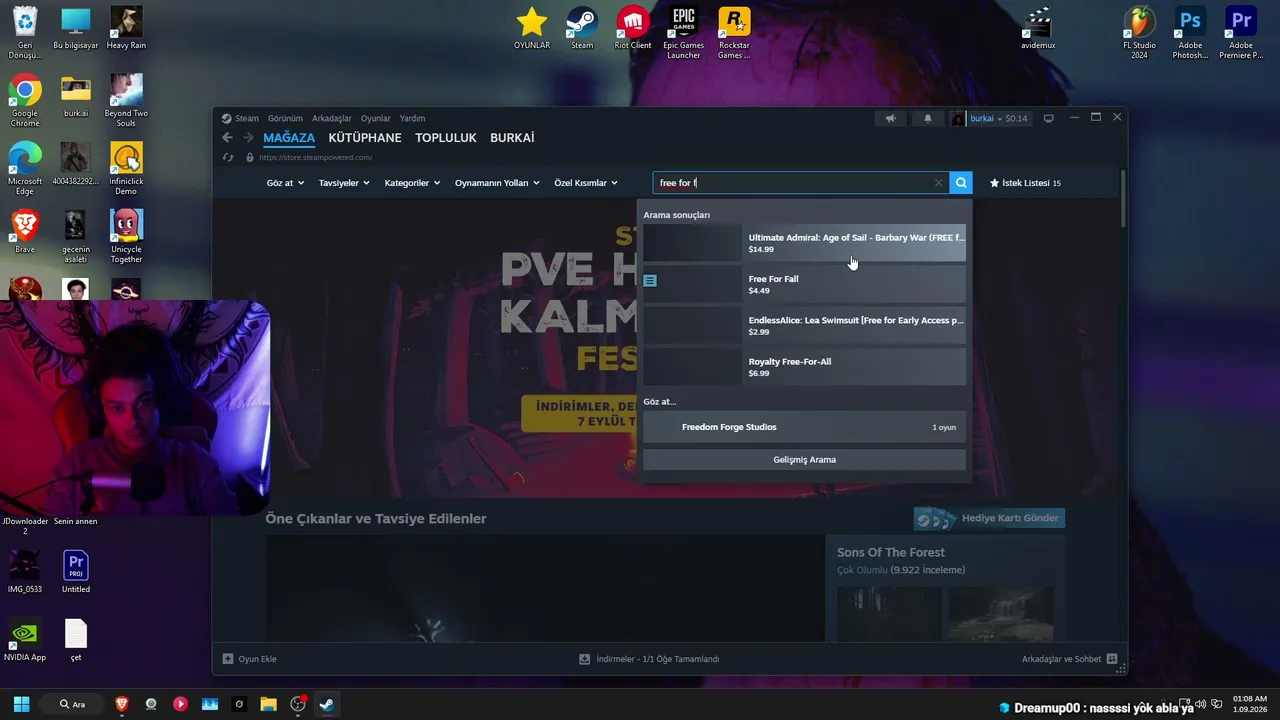Screen dimensions: 1280x720
Task: Open Brave desktop shortcut
Action: [25, 231]
